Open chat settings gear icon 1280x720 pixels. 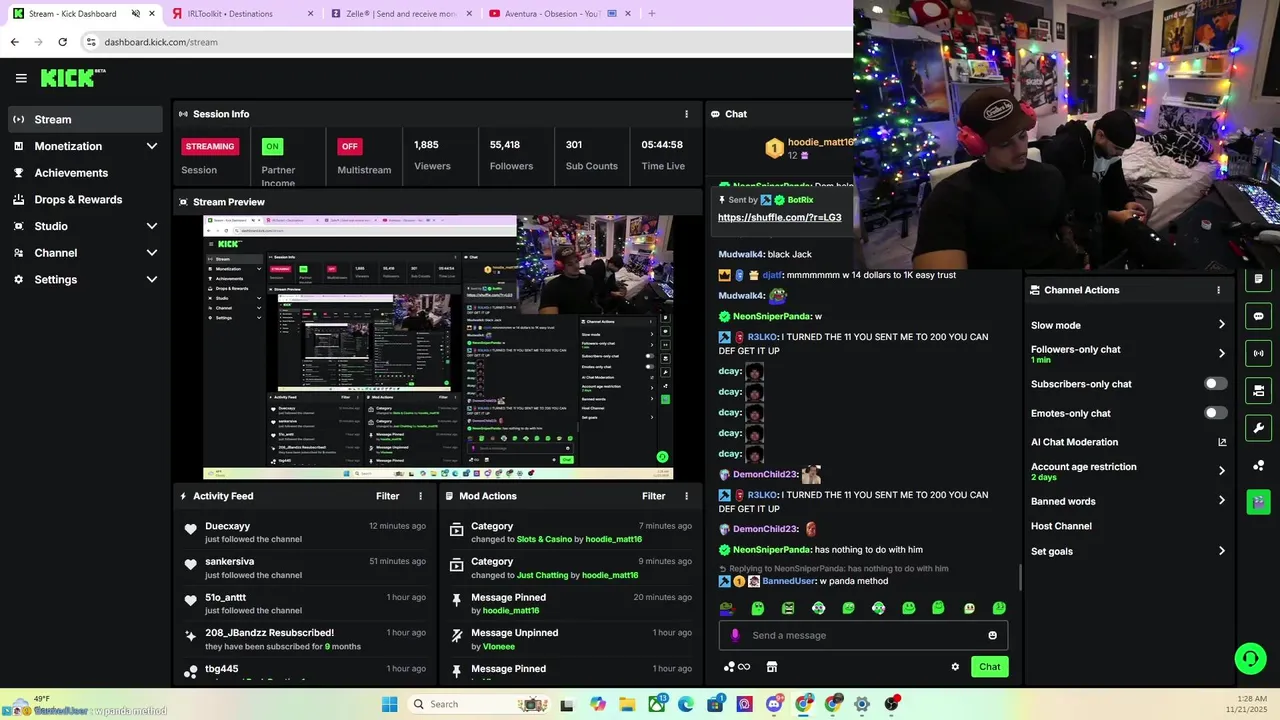pos(955,667)
